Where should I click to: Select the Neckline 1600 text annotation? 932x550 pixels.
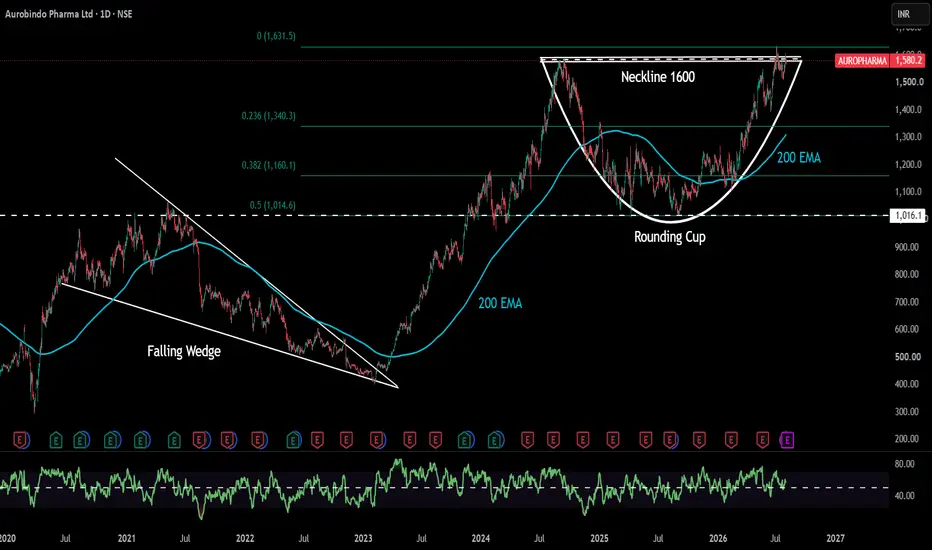pyautogui.click(x=657, y=77)
